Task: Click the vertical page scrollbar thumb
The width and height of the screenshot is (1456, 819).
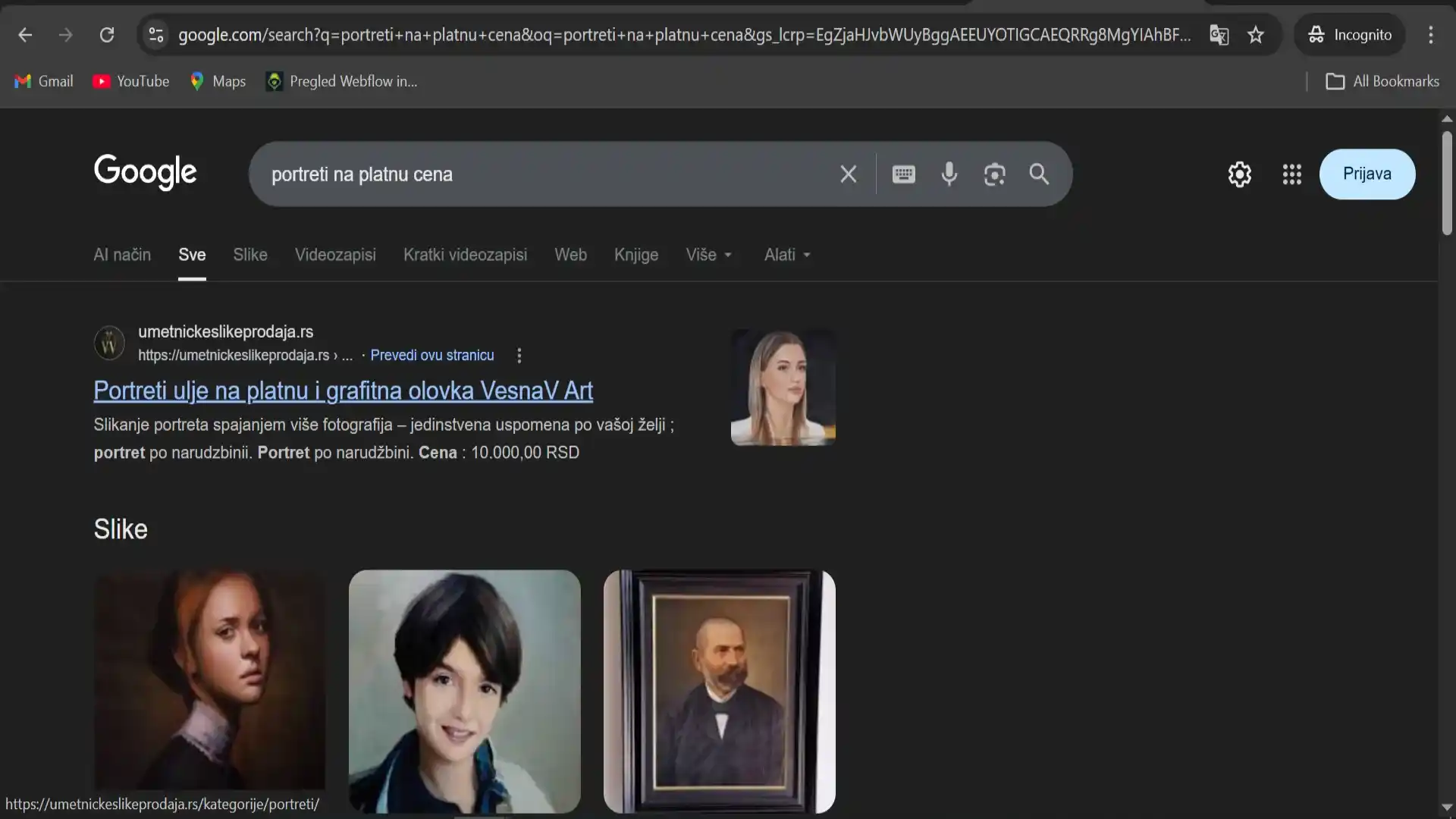Action: [1447, 184]
